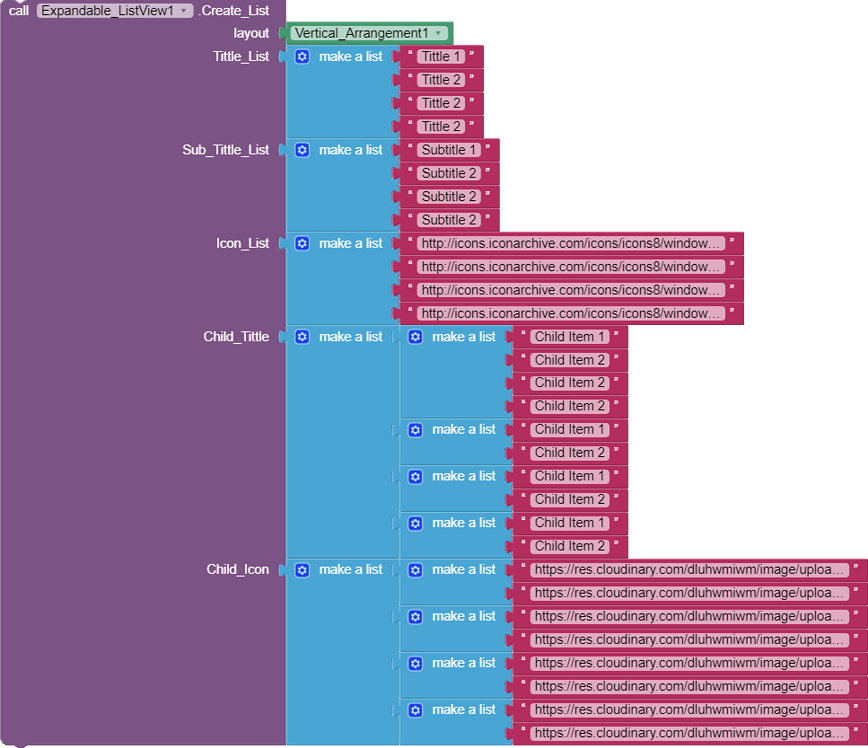Open gear of first nested list in Child_Tittle
The image size is (868, 748).
[415, 337]
